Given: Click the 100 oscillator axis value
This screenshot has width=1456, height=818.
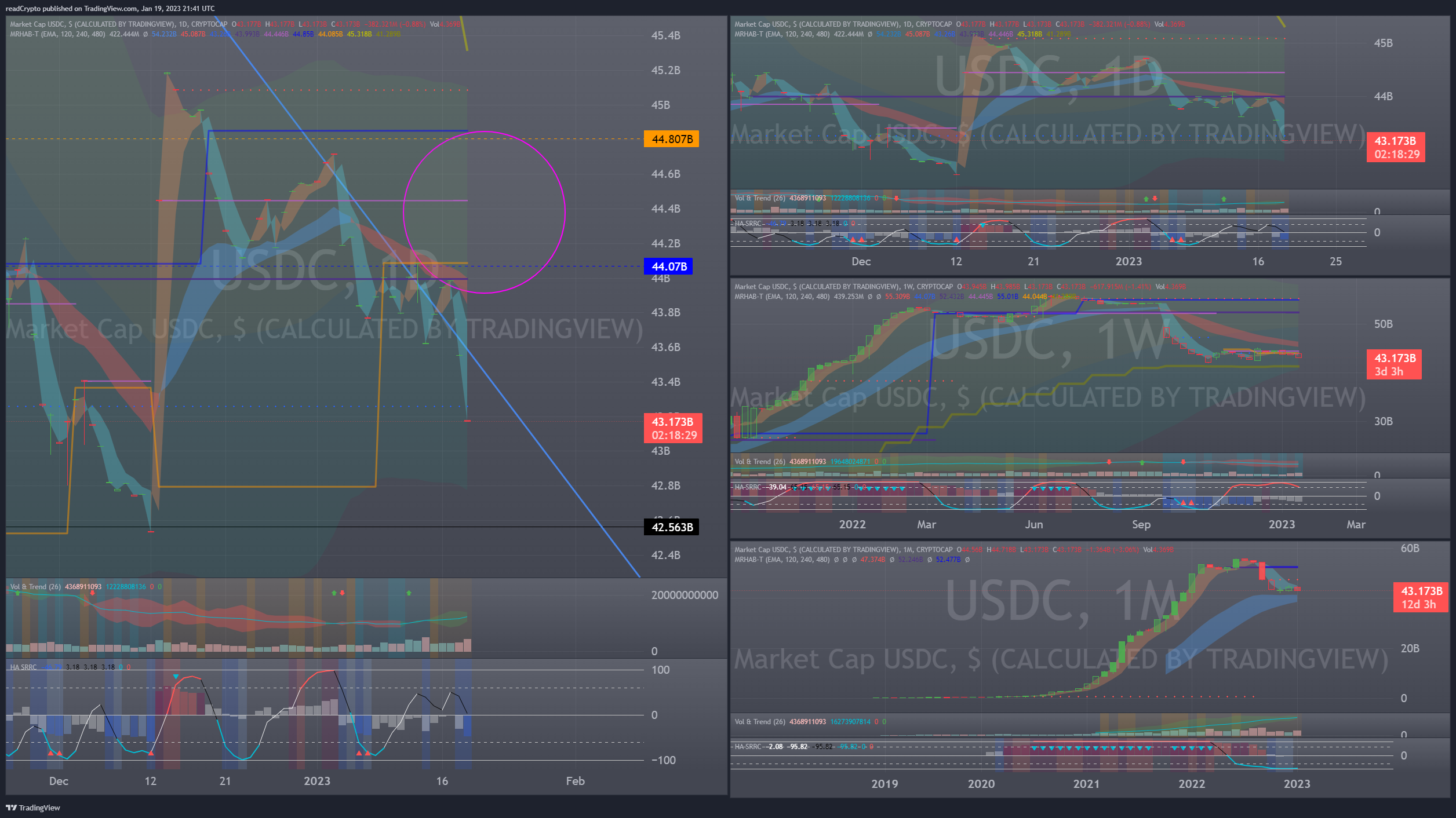Looking at the screenshot, I should [x=660, y=670].
